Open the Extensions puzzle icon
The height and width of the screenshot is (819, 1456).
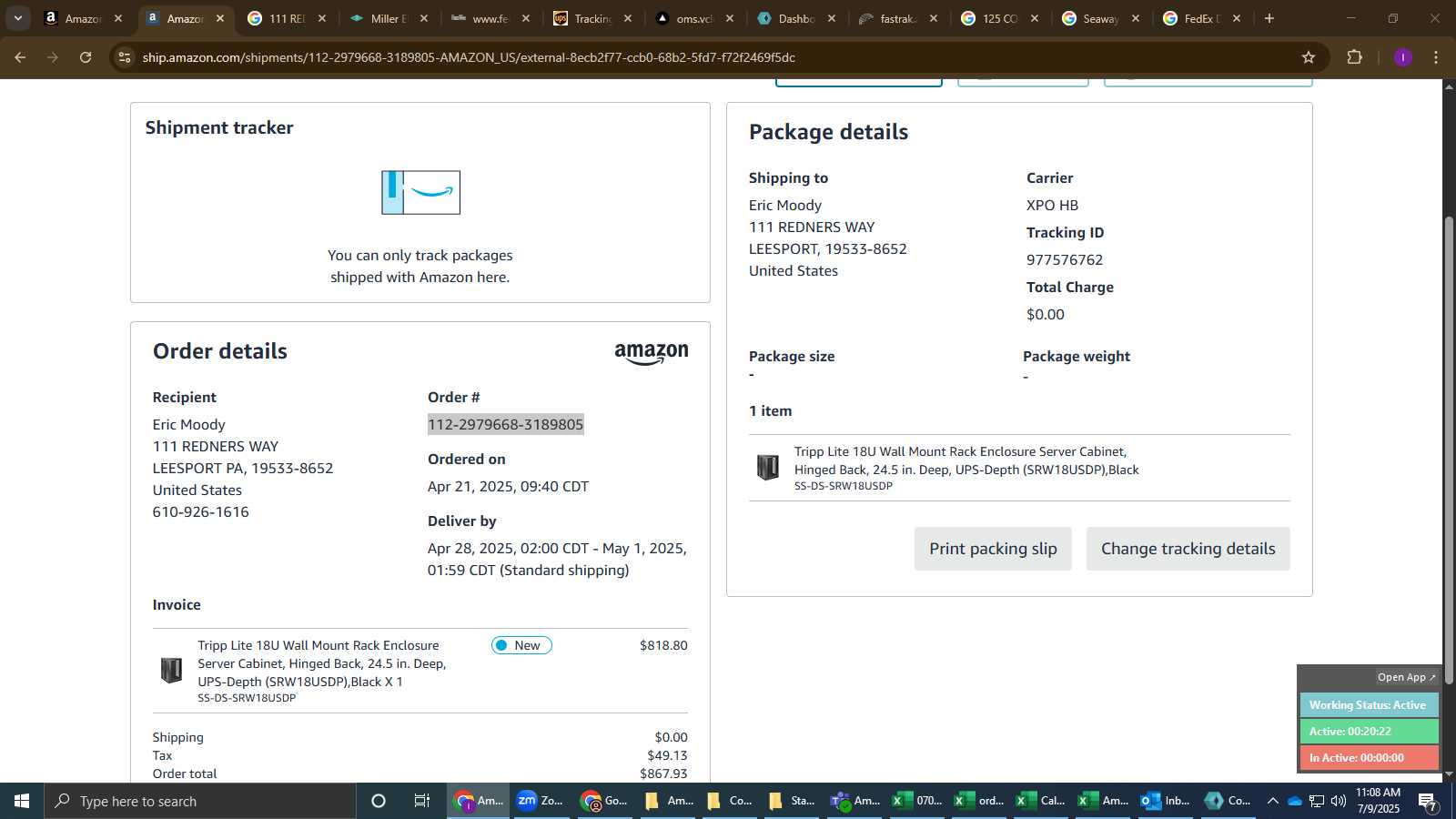click(1354, 57)
